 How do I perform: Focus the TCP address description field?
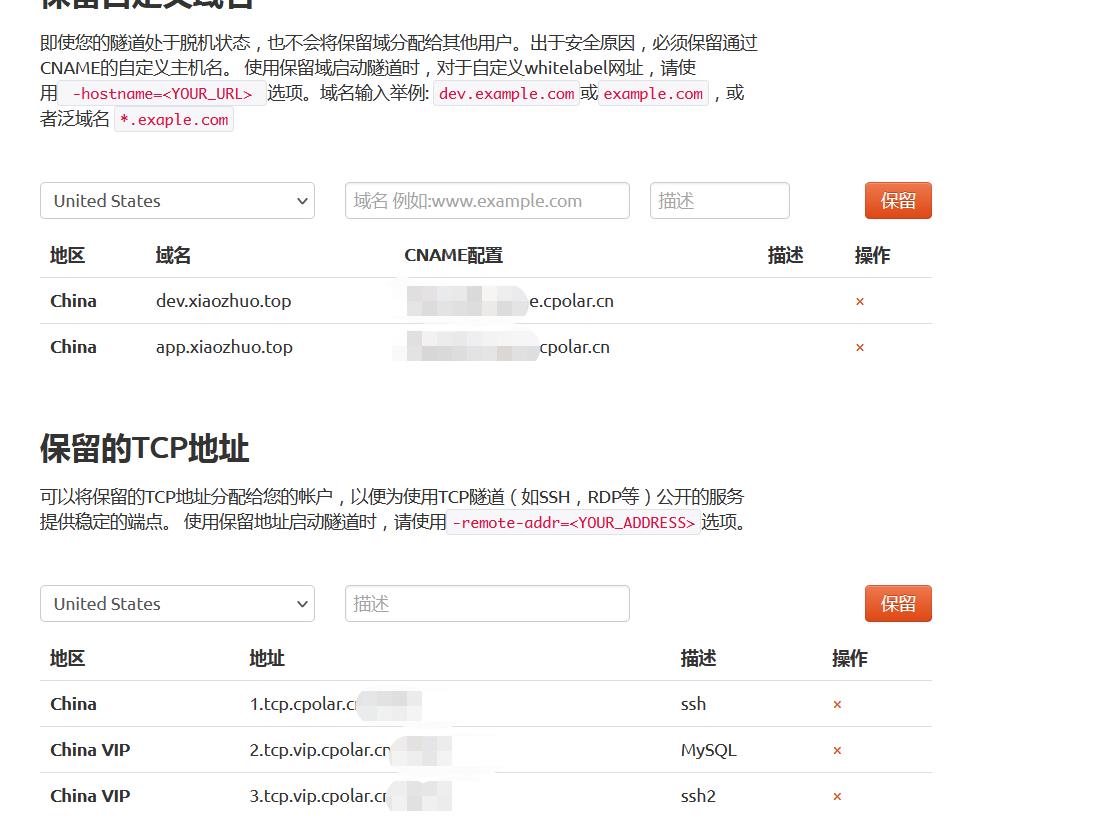point(487,603)
